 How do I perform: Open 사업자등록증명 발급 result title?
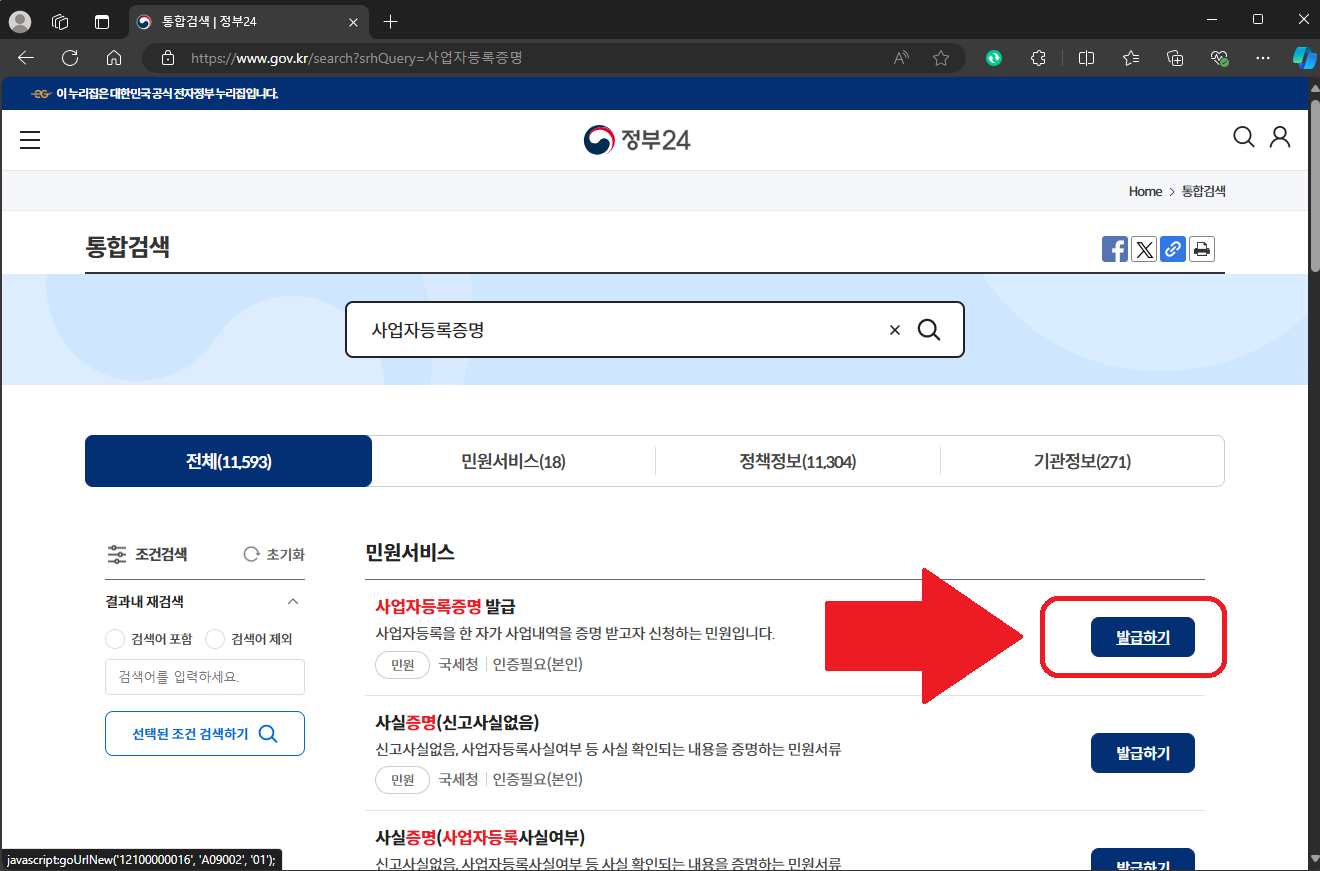[x=446, y=606]
